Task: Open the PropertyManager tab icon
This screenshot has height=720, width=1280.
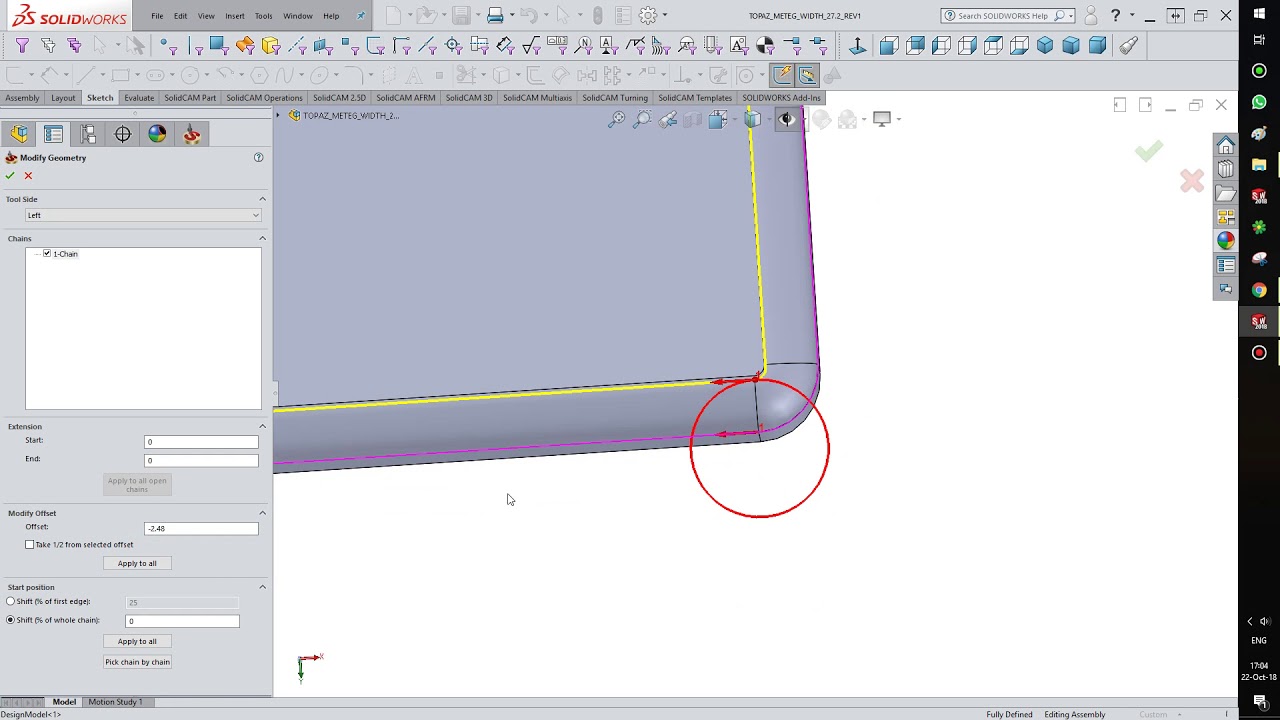Action: coord(54,134)
